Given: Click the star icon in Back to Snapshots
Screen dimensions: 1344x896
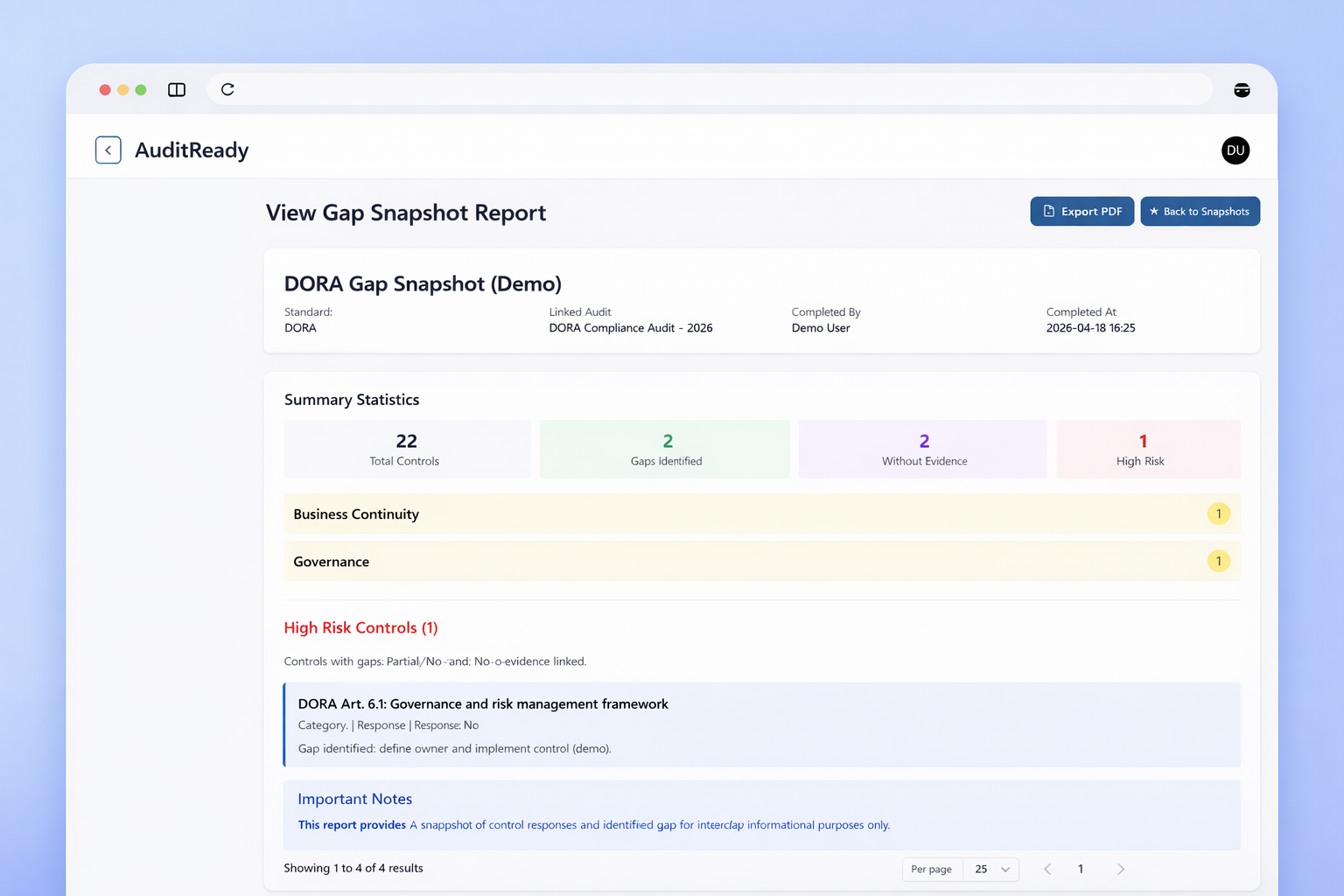Looking at the screenshot, I should tap(1153, 212).
